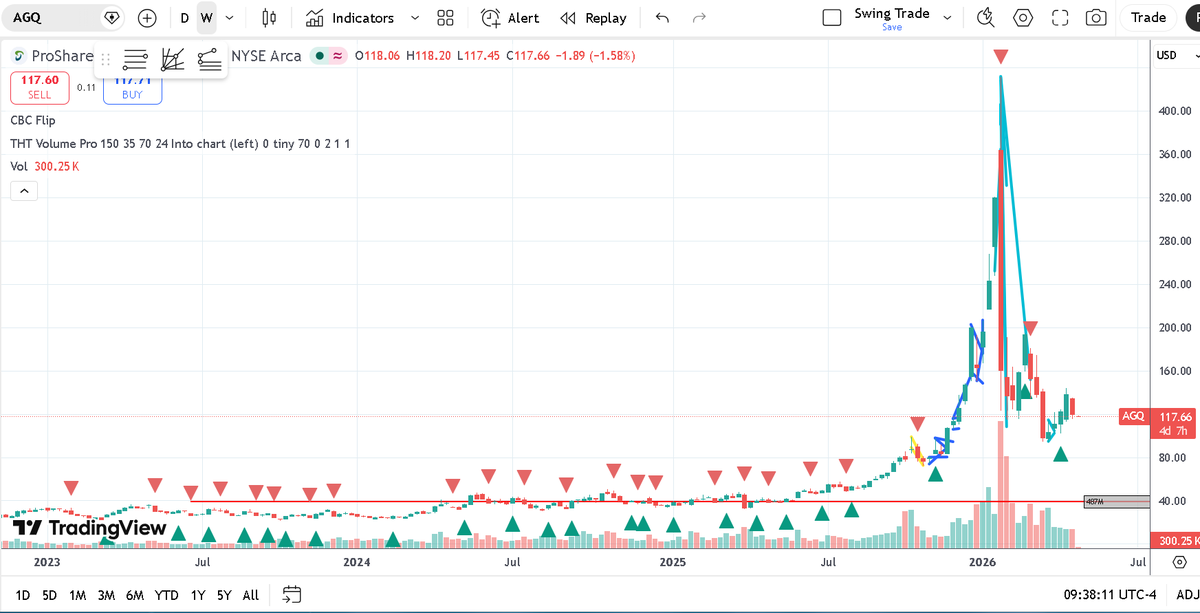This screenshot has height=613, width=1200.
Task: Select the 1Y time range
Action: pyautogui.click(x=198, y=595)
